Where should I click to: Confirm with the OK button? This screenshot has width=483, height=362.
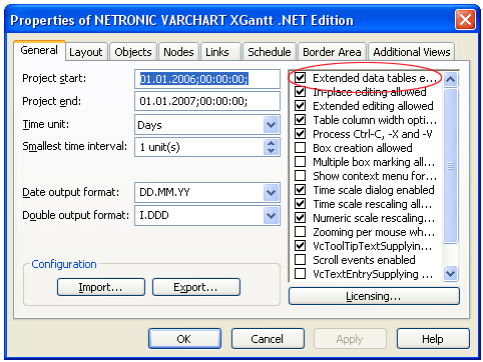[184, 339]
